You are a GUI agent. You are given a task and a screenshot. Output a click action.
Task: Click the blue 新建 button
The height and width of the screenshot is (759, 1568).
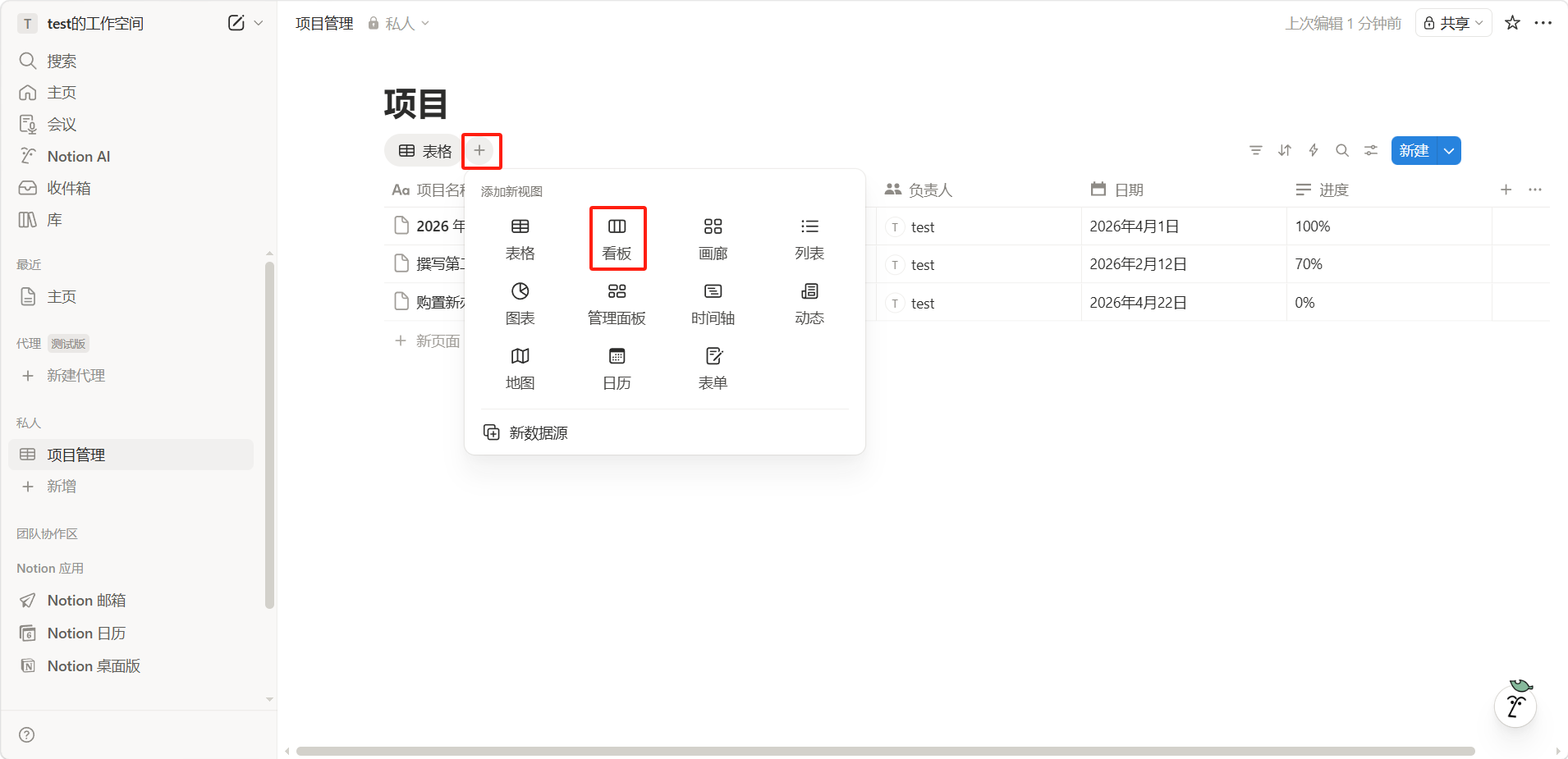tap(1414, 151)
